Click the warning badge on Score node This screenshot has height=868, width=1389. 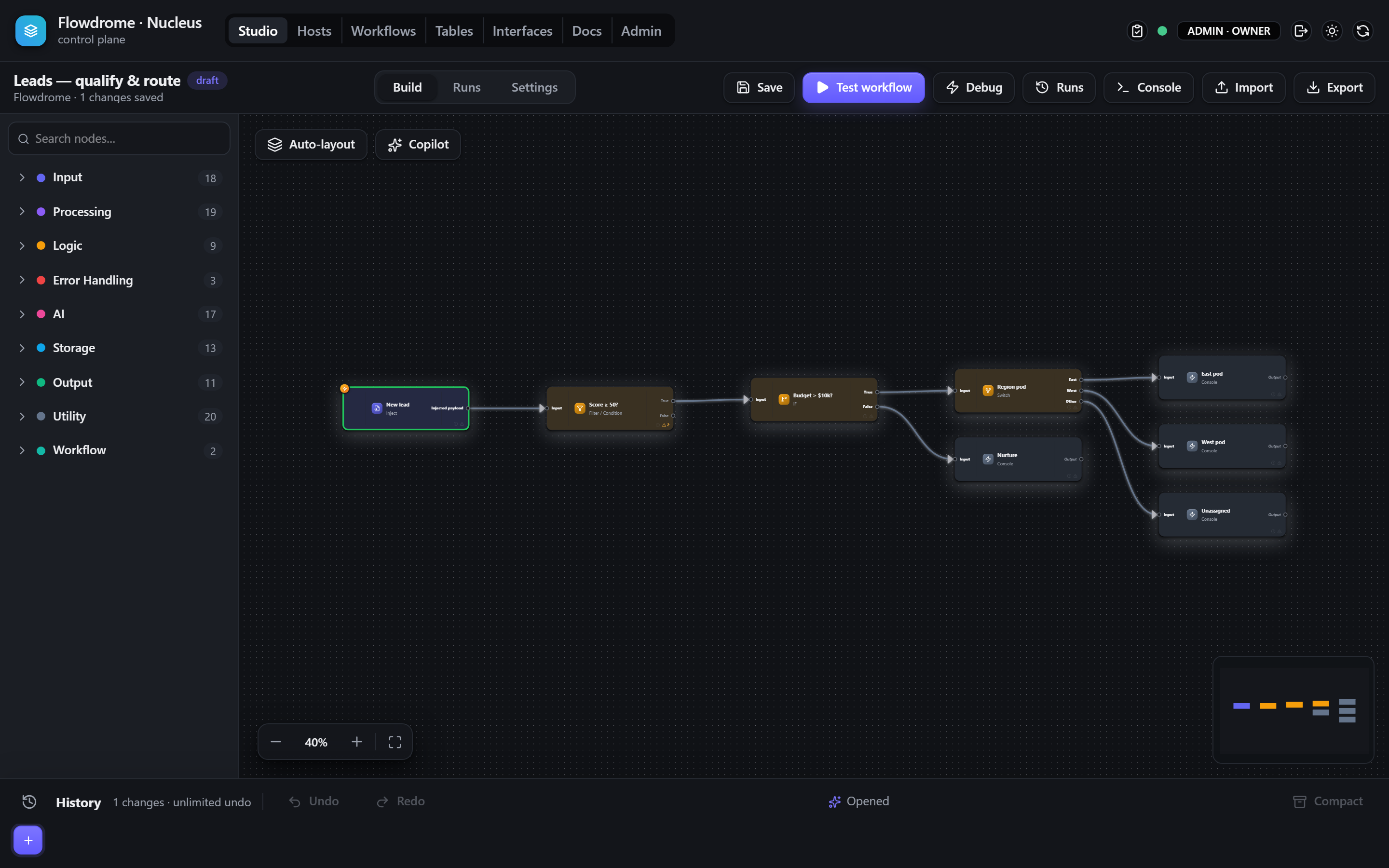point(666,425)
